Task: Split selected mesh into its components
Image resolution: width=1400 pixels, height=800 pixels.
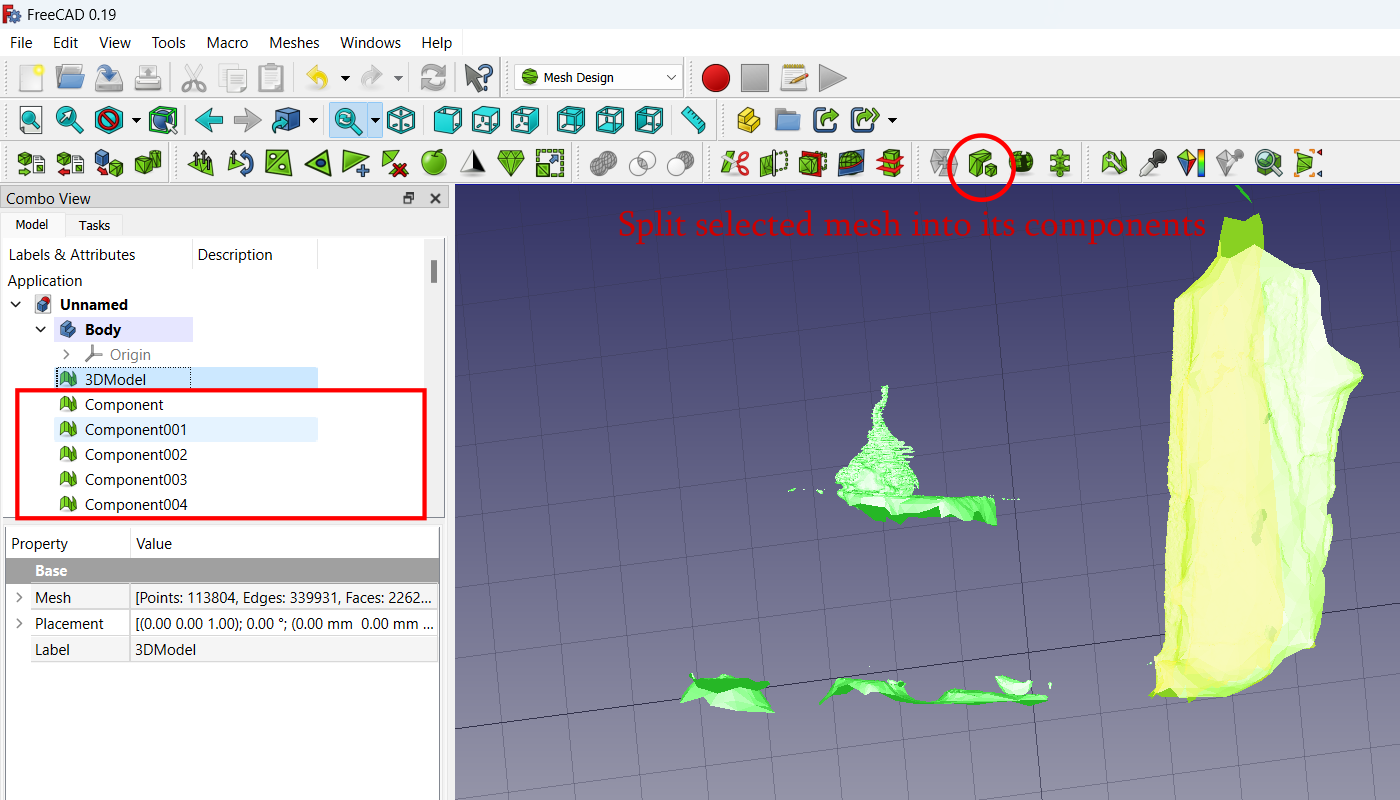Action: (981, 162)
